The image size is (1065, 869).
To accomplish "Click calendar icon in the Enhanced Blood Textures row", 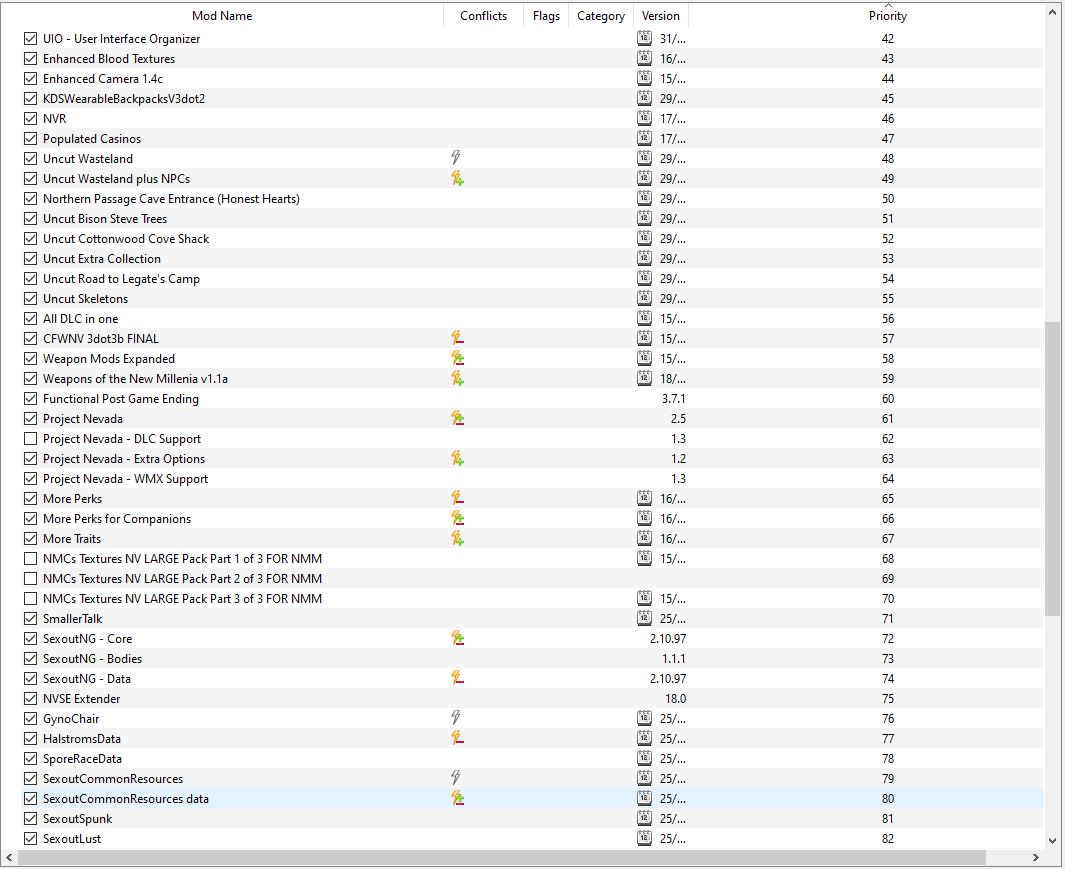I will tap(644, 58).
